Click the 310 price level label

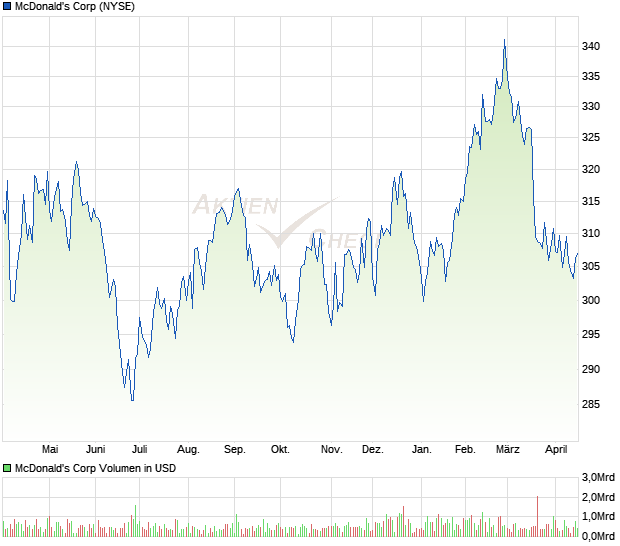[591, 233]
